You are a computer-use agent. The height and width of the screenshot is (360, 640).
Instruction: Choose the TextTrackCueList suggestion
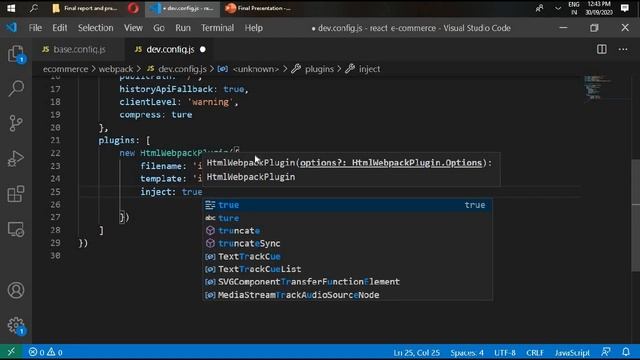tap(347, 269)
